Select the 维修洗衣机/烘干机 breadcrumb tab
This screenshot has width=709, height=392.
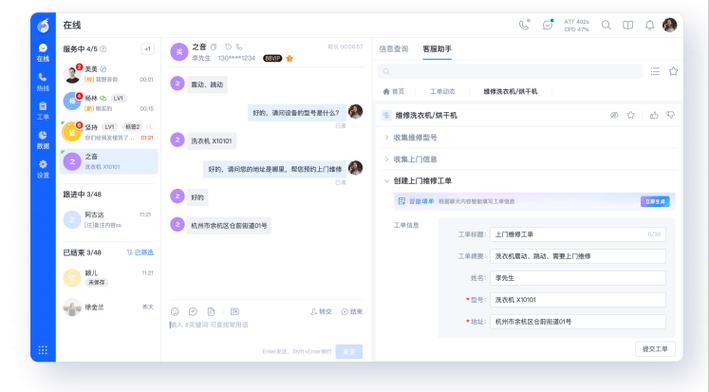pos(510,91)
